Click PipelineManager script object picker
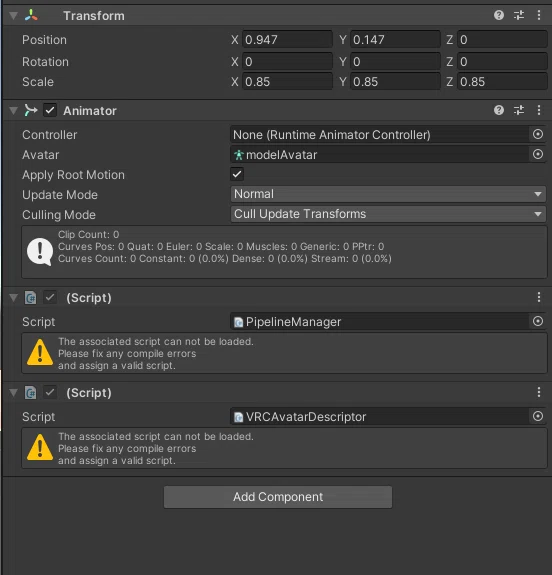Viewport: 552px width, 575px height. 538,321
